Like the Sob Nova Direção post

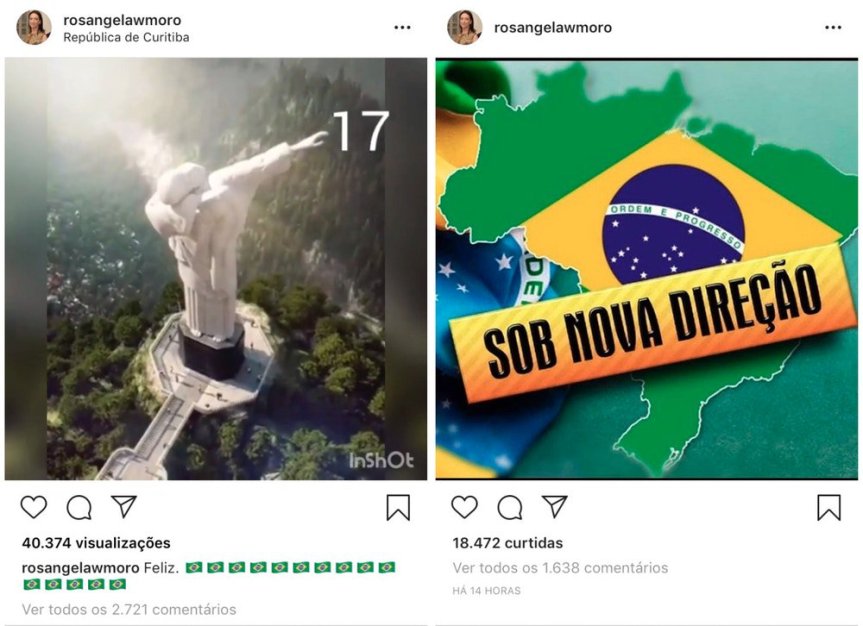point(465,507)
